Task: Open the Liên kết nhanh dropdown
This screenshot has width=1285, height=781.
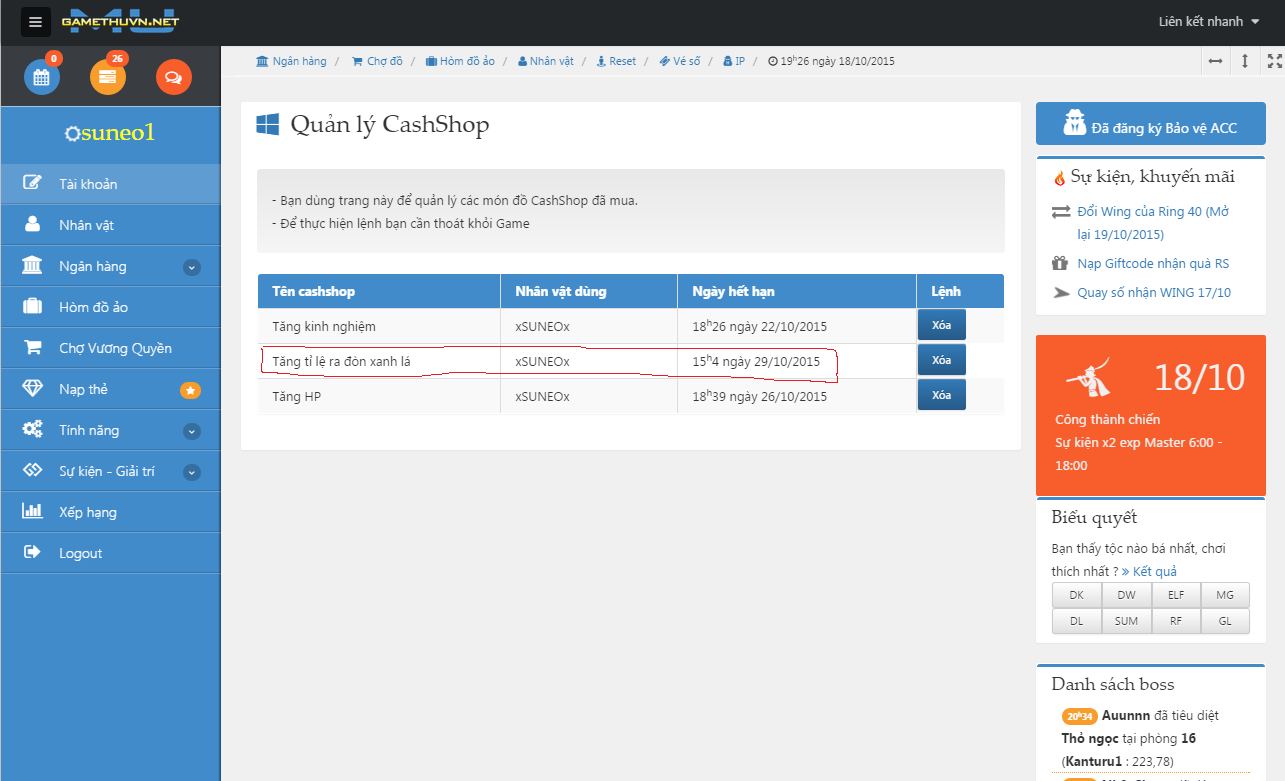Action: pyautogui.click(x=1208, y=21)
